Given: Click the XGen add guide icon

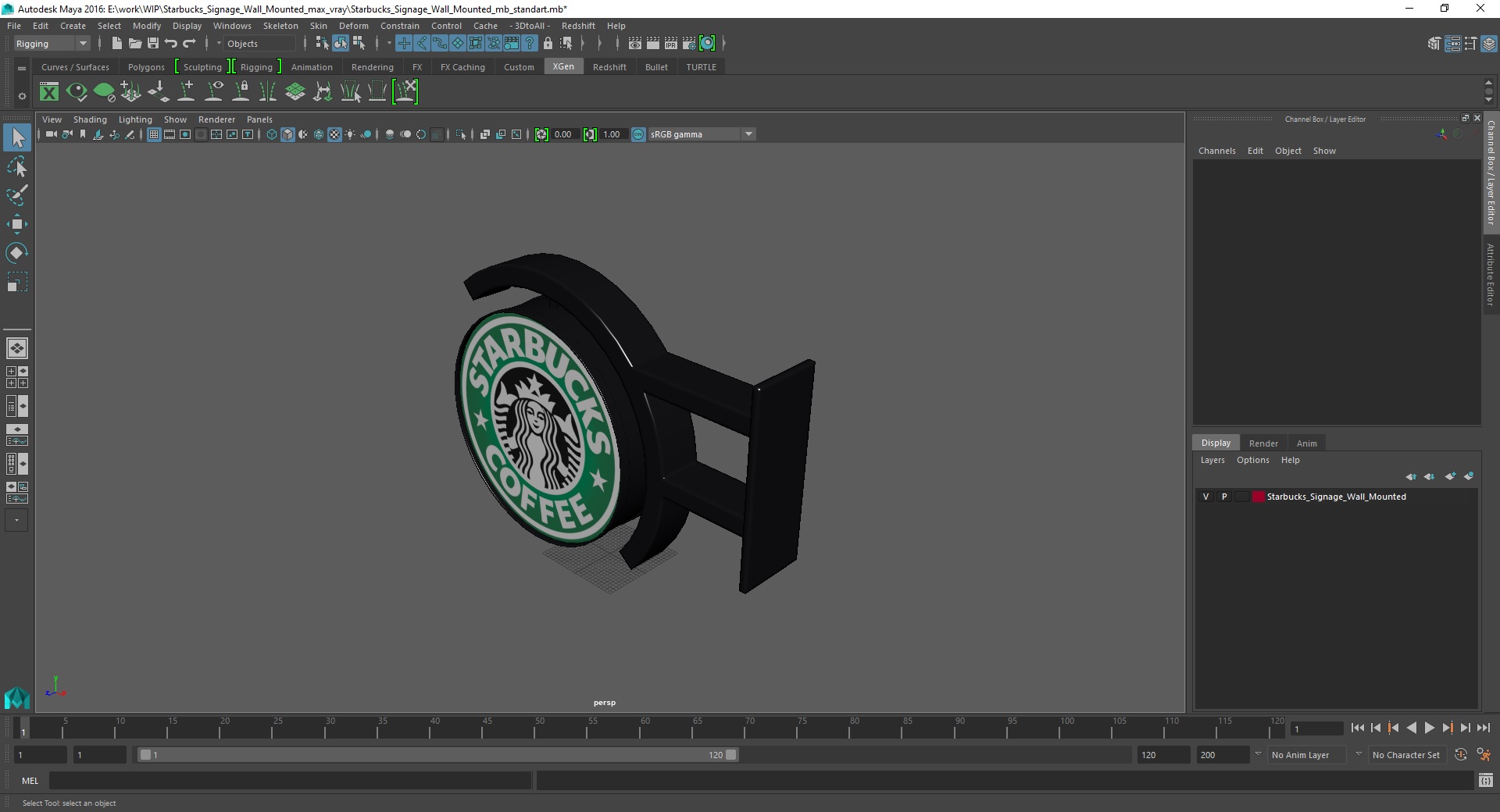Looking at the screenshot, I should coord(187,92).
